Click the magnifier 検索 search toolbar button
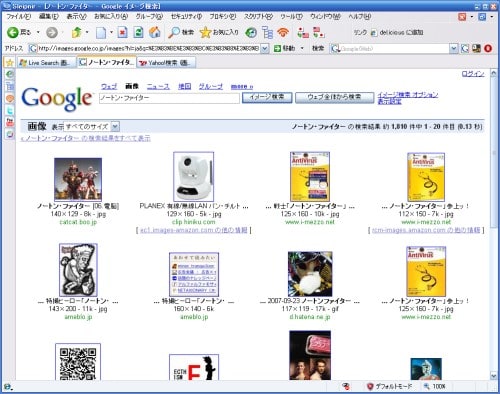The width and height of the screenshot is (500, 394). coord(181,32)
